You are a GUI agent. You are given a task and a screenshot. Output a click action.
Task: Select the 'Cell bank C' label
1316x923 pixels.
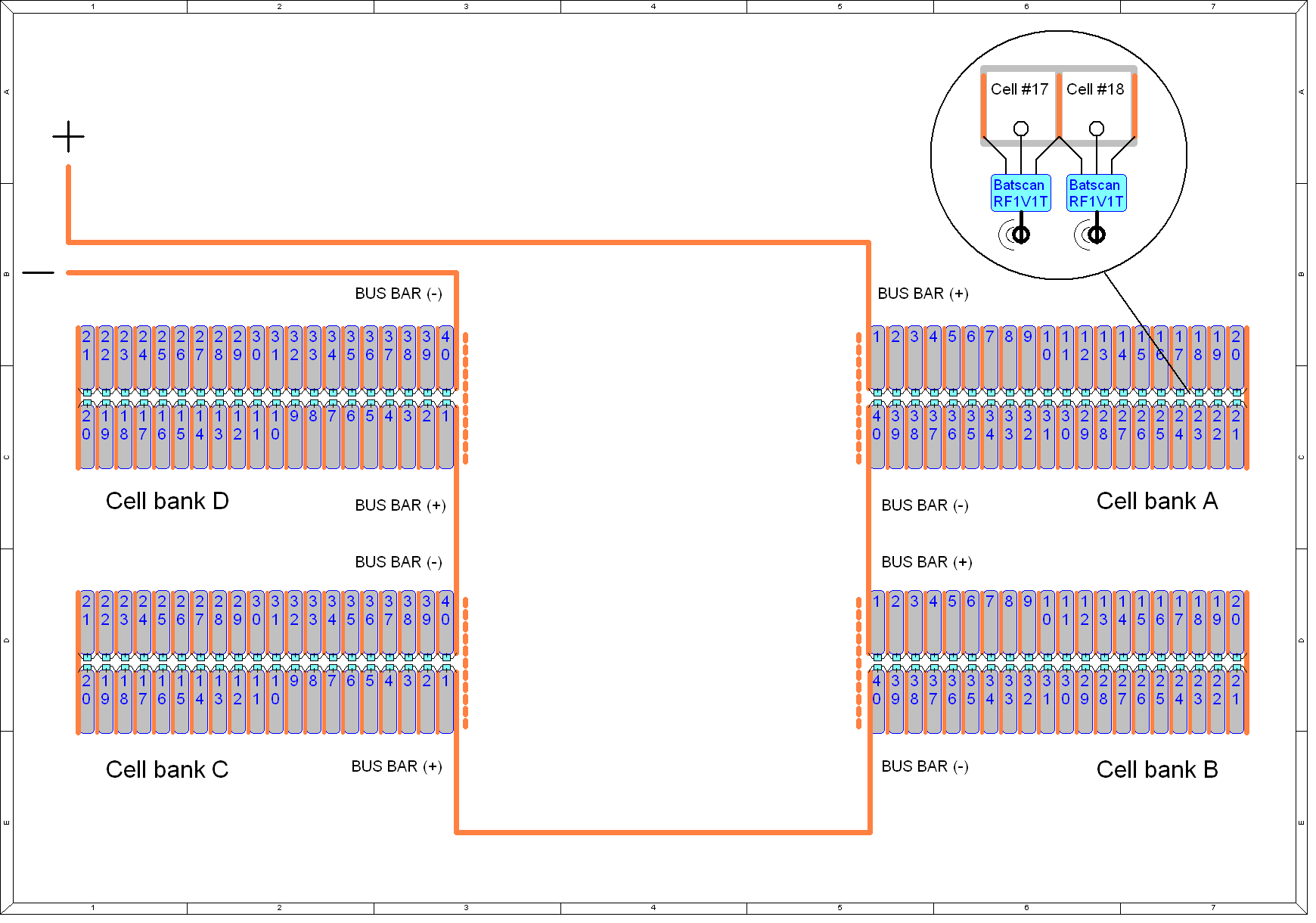[x=167, y=769]
